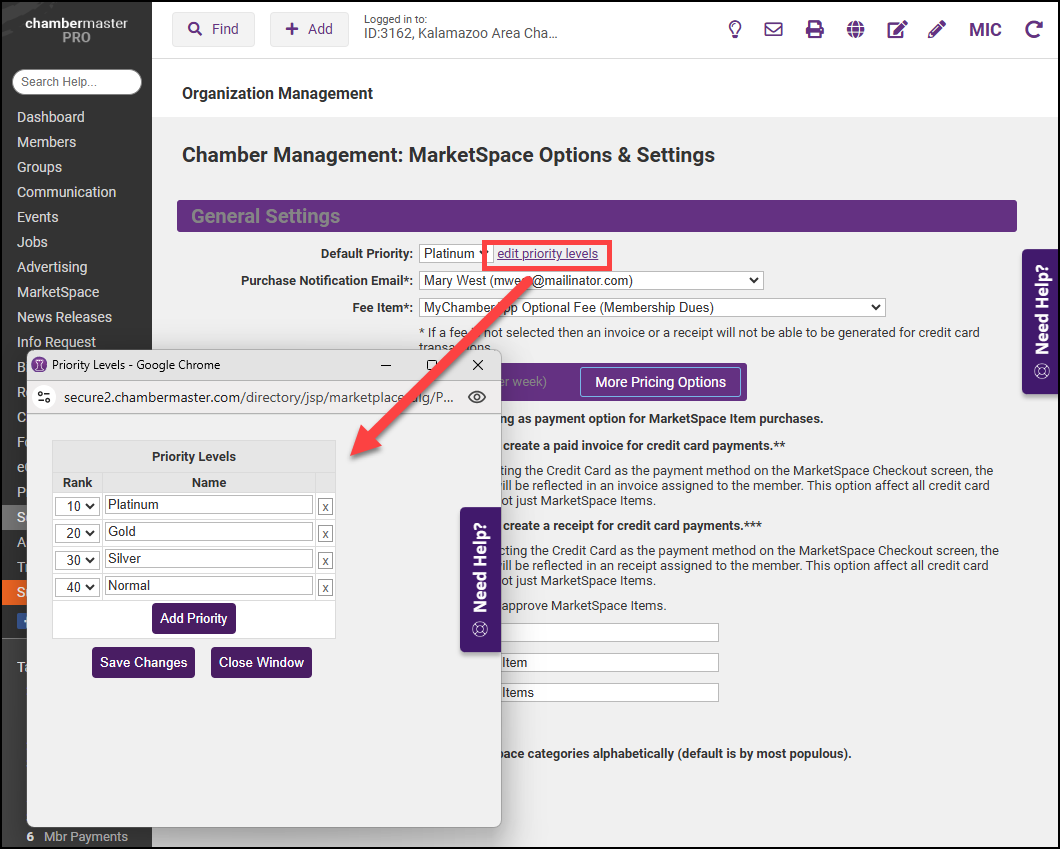Viewport: 1060px width, 849px height.
Task: Click the Gold priority name field
Action: point(208,532)
